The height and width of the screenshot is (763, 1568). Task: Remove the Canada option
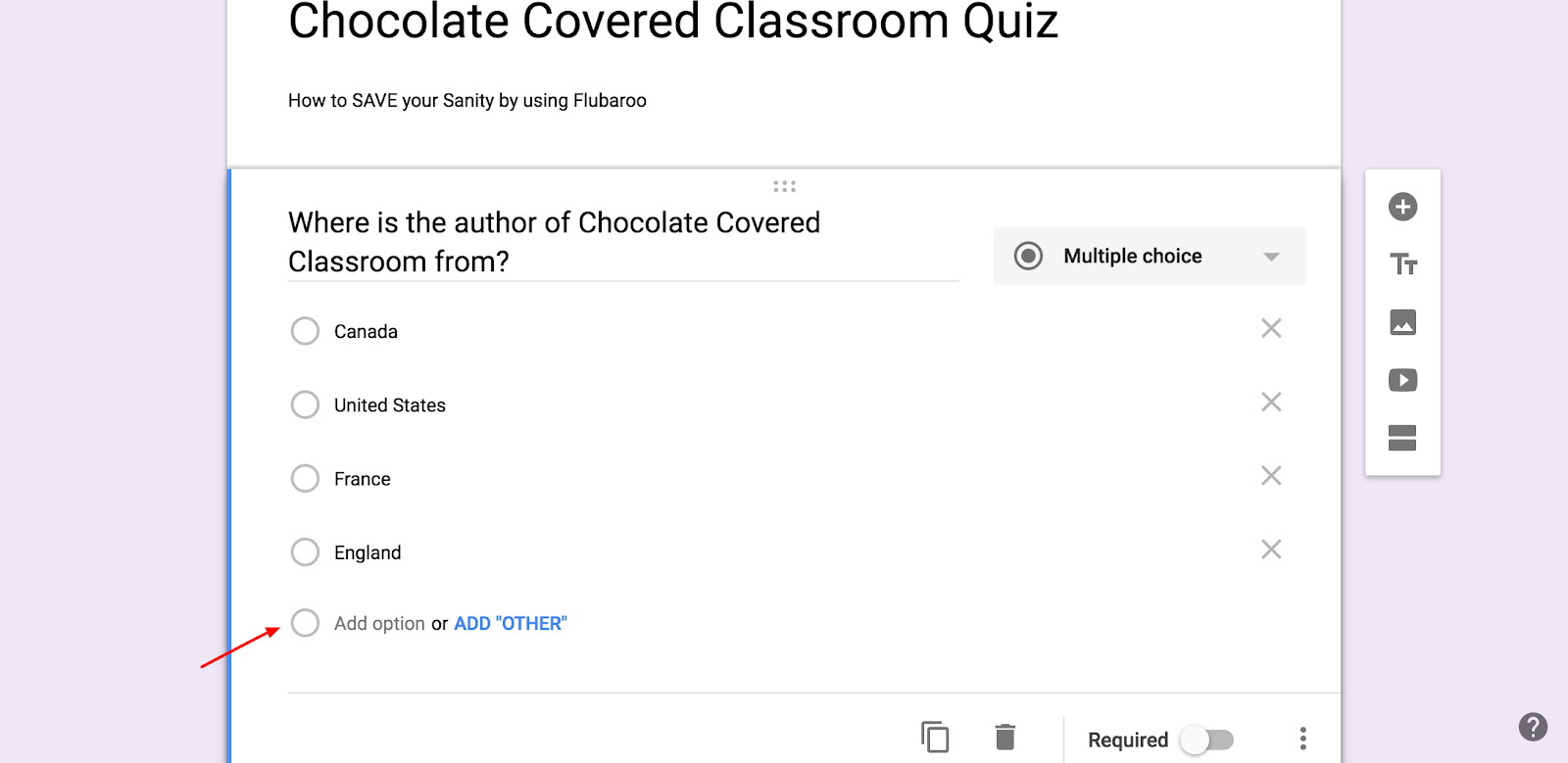pos(1271,328)
